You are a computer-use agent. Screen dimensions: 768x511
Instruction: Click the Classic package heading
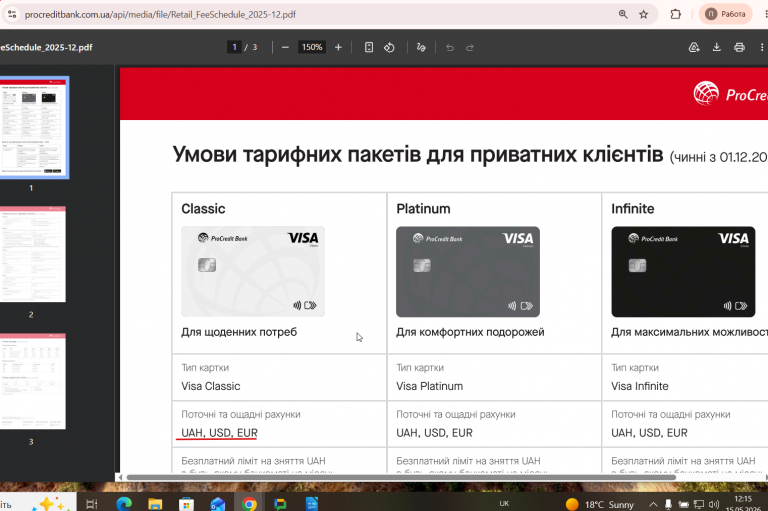point(203,209)
